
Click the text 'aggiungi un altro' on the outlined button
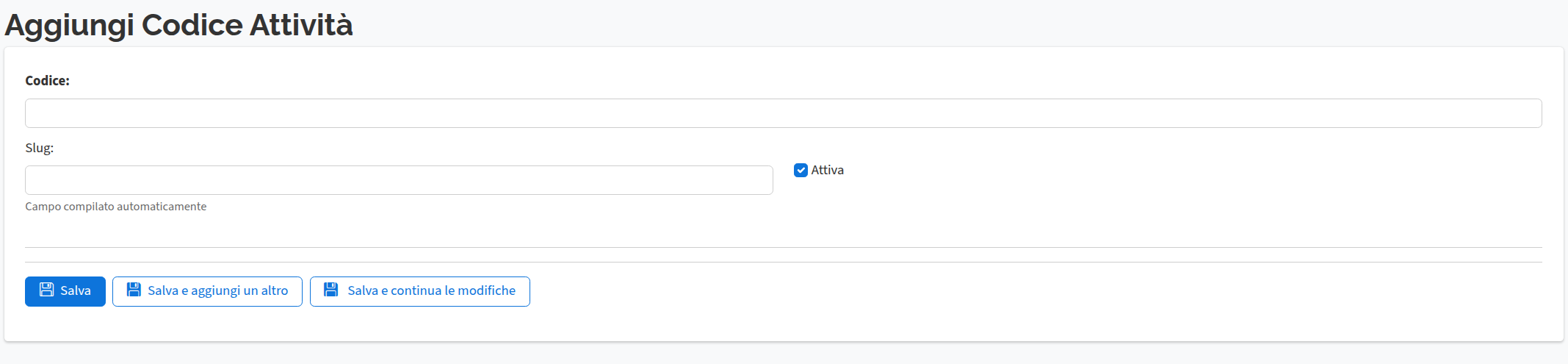(239, 290)
